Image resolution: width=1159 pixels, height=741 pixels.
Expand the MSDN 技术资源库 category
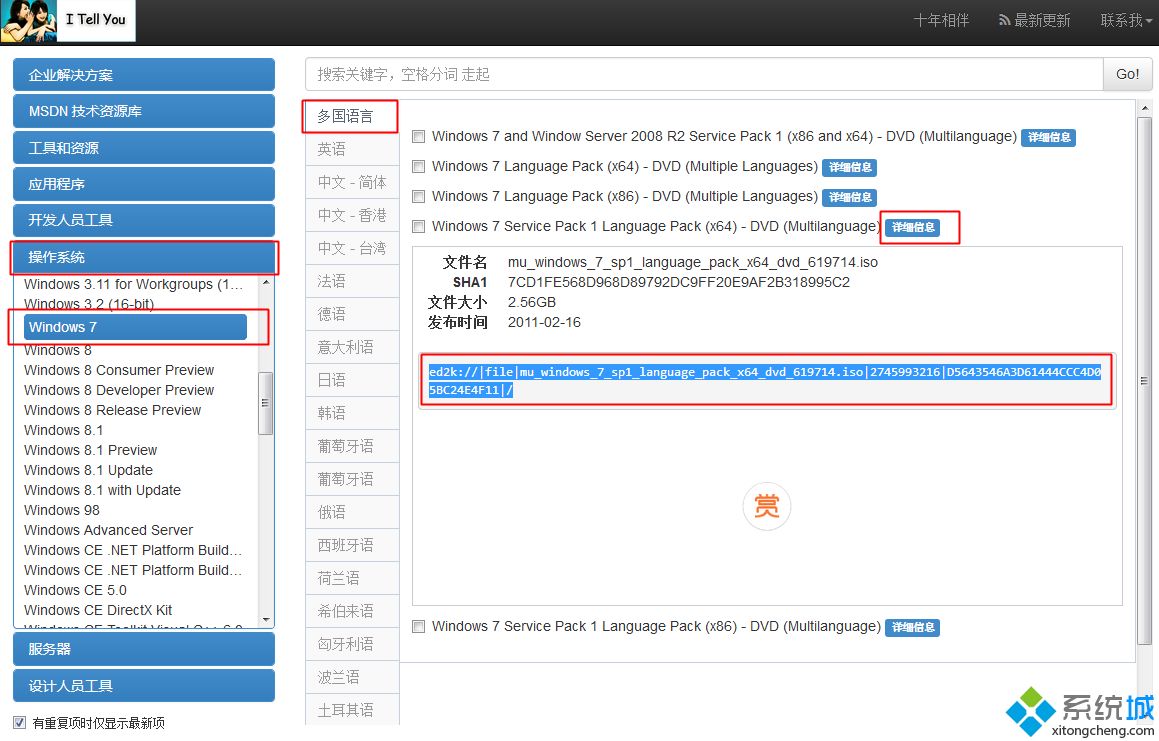coord(143,111)
